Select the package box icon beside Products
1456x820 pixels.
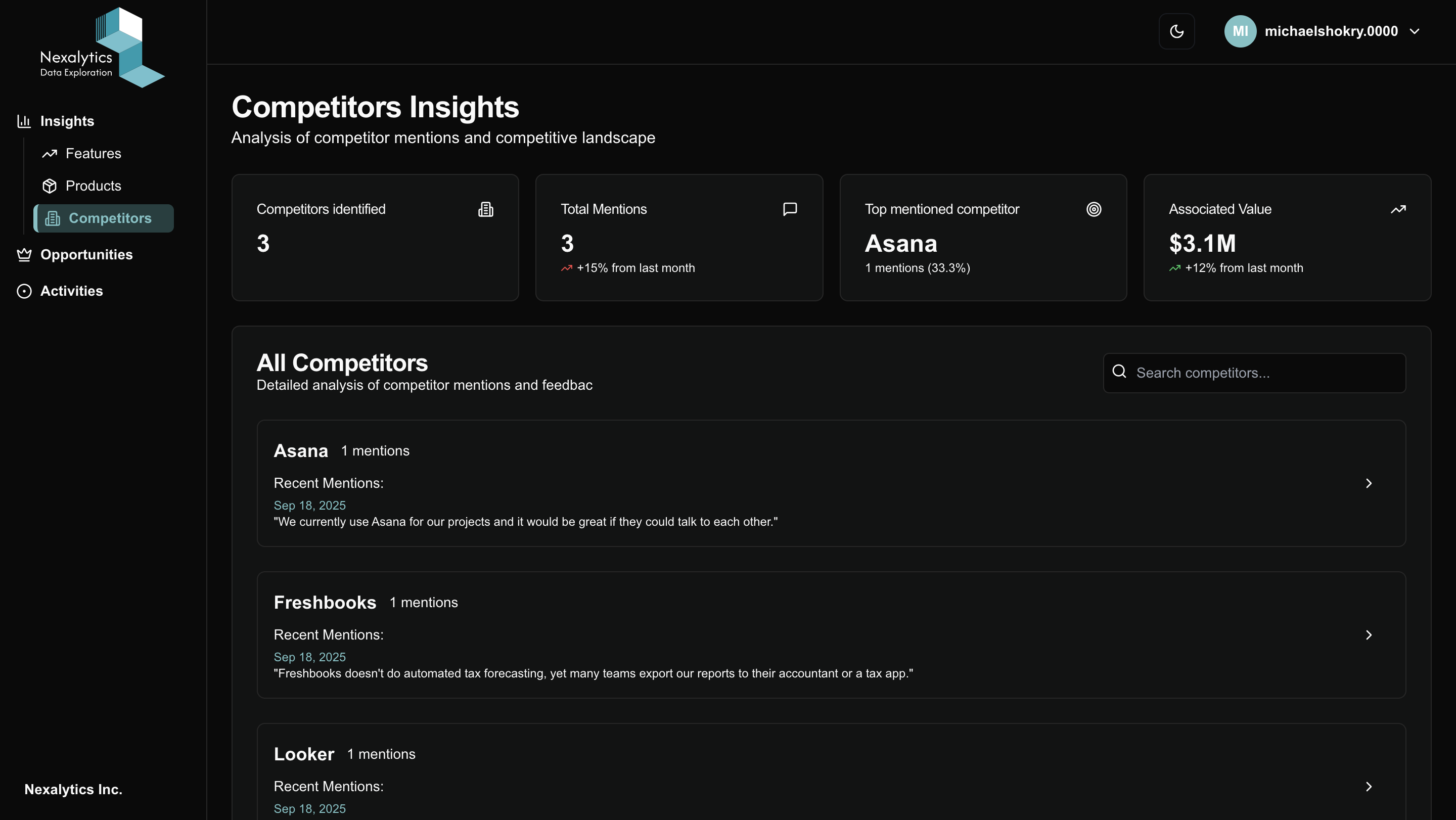click(x=50, y=186)
